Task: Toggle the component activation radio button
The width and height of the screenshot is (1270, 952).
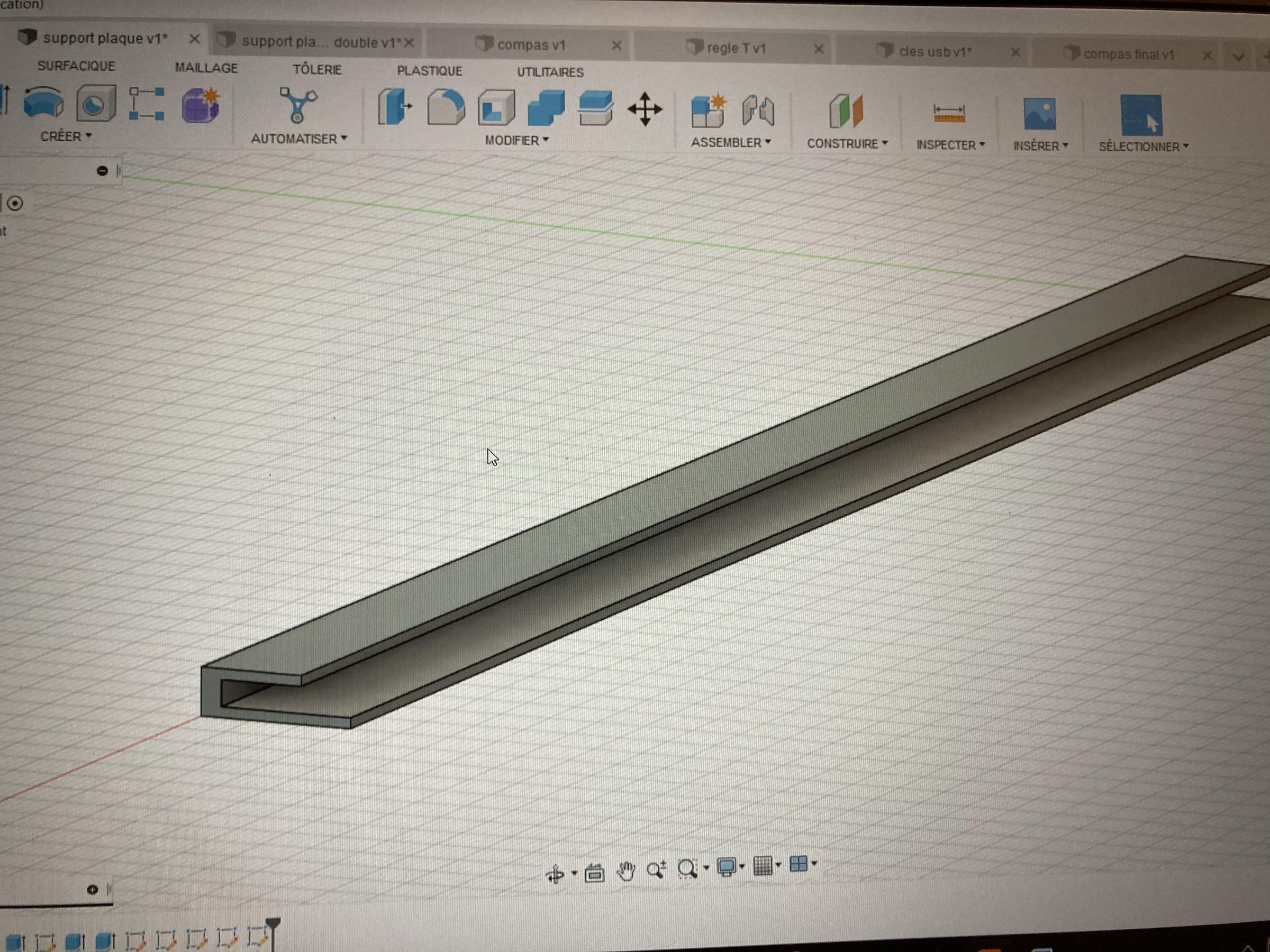Action: [15, 203]
